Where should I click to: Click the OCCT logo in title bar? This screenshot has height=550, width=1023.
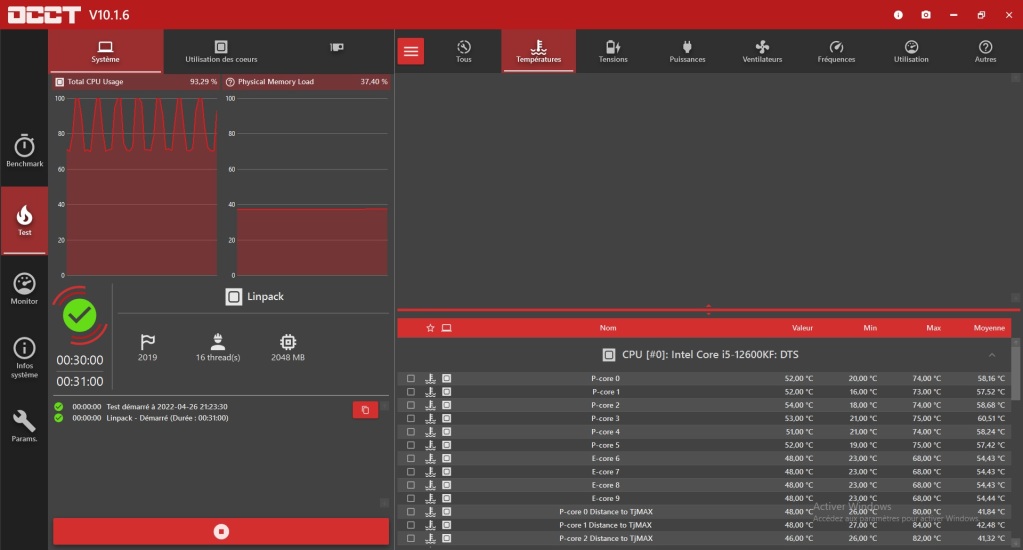(x=44, y=14)
